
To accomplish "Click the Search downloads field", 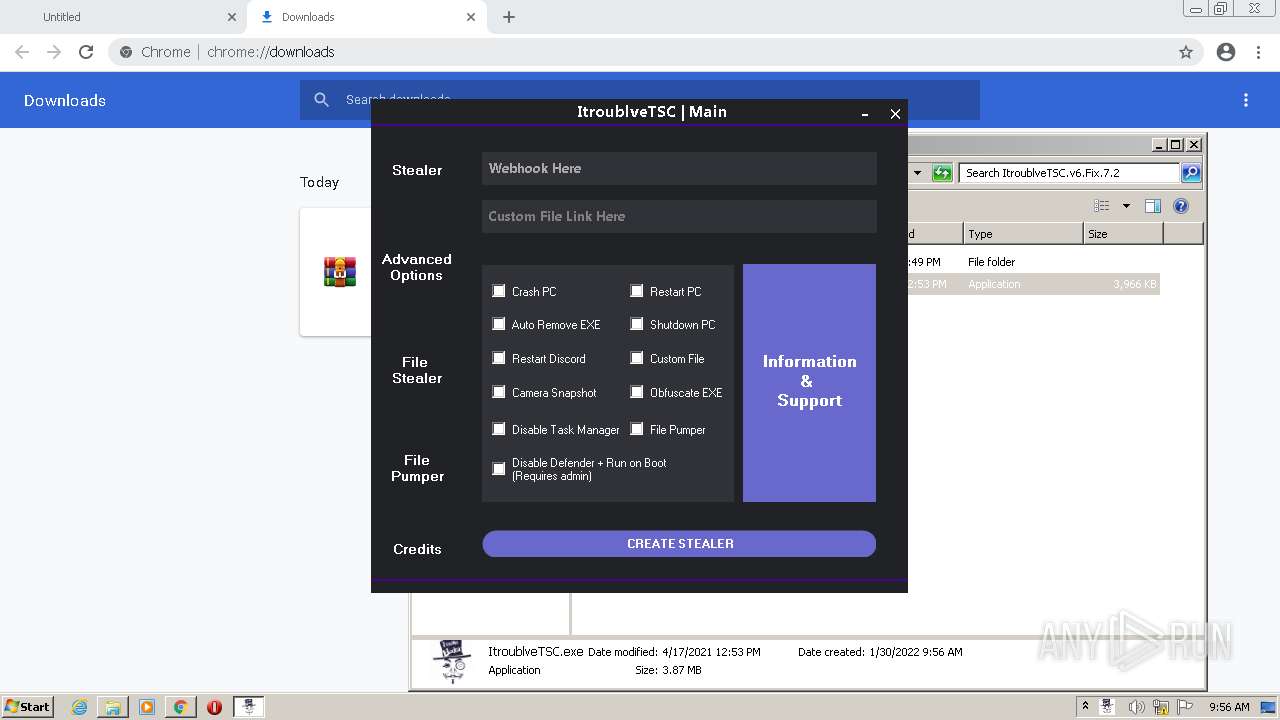I will (640, 100).
